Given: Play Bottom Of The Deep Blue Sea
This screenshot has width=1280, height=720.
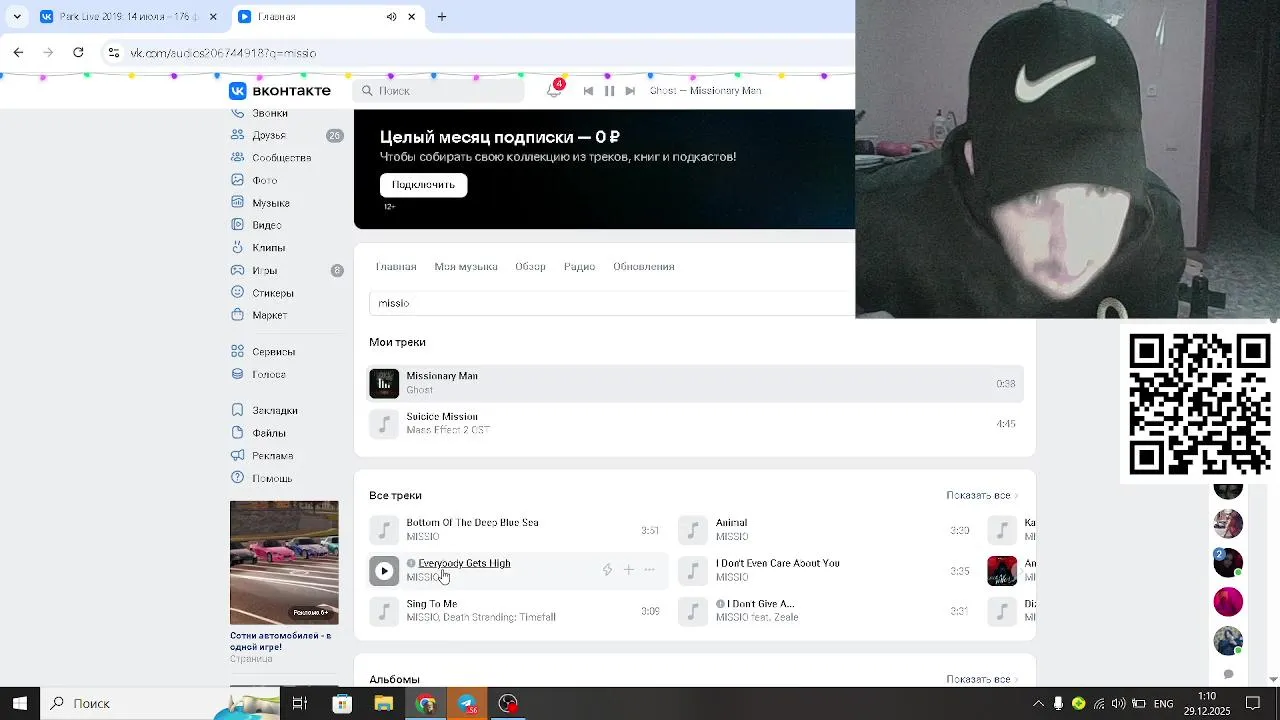Looking at the screenshot, I should pos(384,530).
